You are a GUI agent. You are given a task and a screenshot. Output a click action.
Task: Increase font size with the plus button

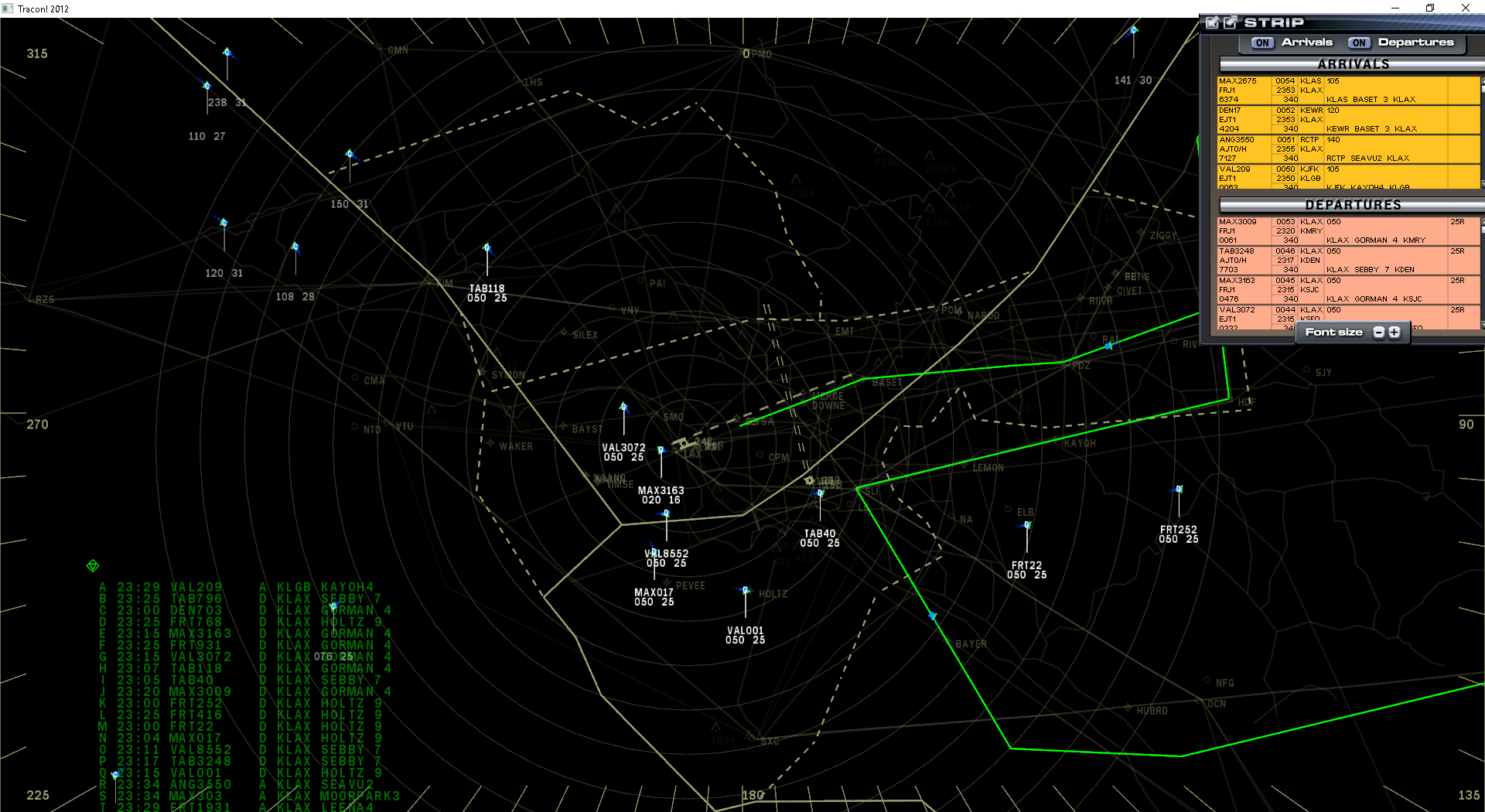(x=1394, y=332)
